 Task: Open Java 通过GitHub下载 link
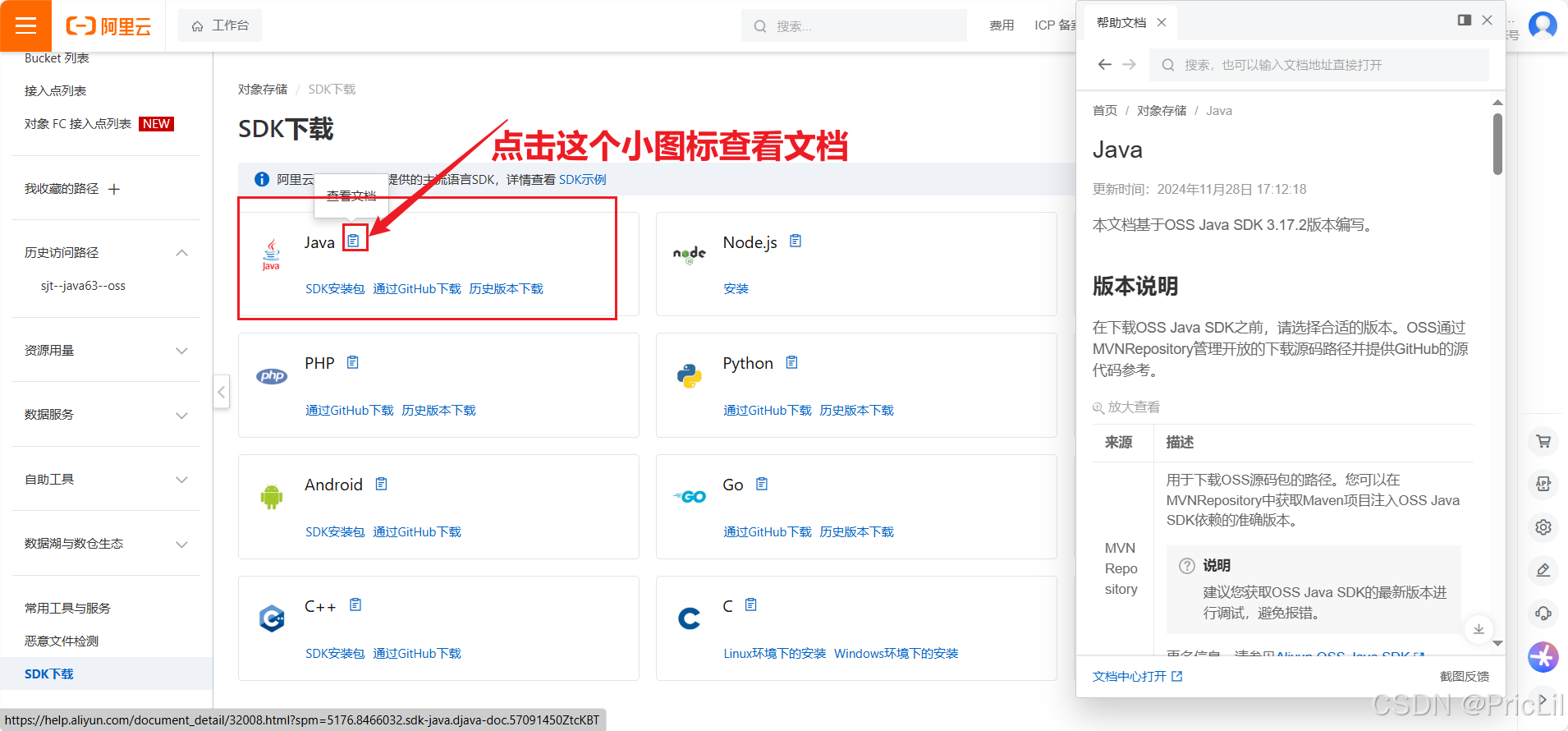pyautogui.click(x=417, y=289)
